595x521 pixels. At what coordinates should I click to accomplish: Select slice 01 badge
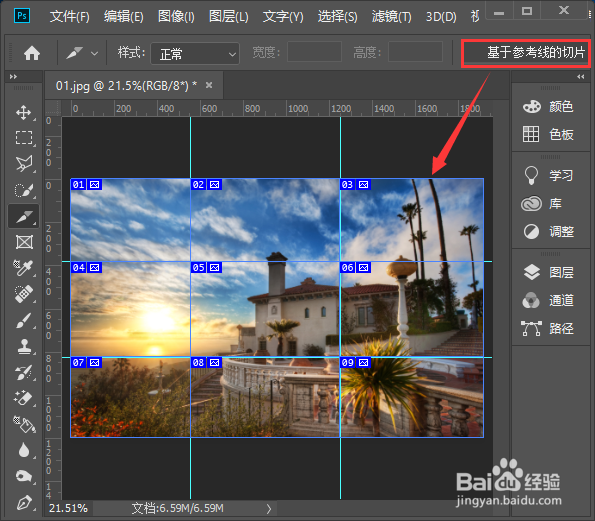(x=86, y=185)
